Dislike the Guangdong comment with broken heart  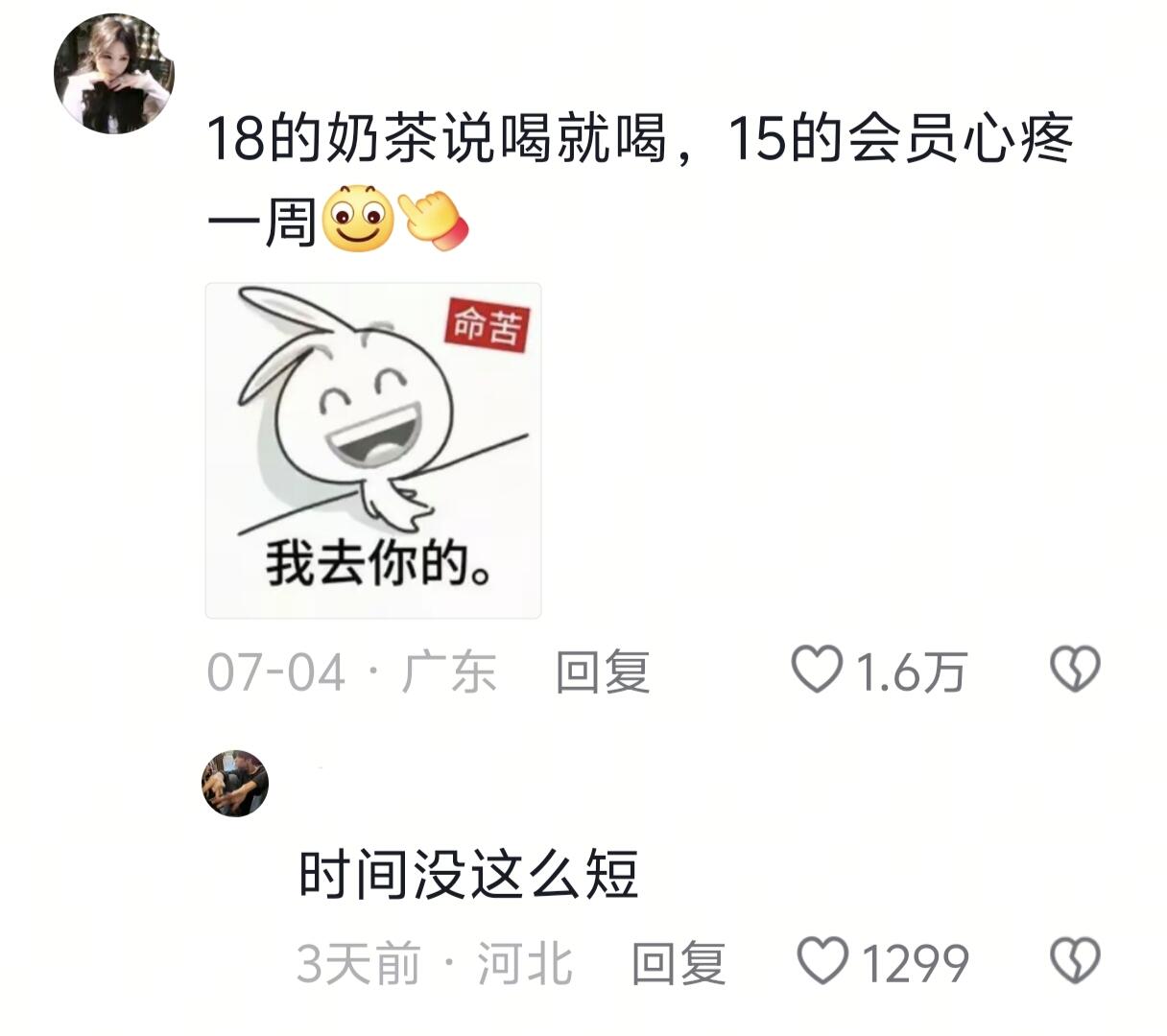click(x=1075, y=670)
